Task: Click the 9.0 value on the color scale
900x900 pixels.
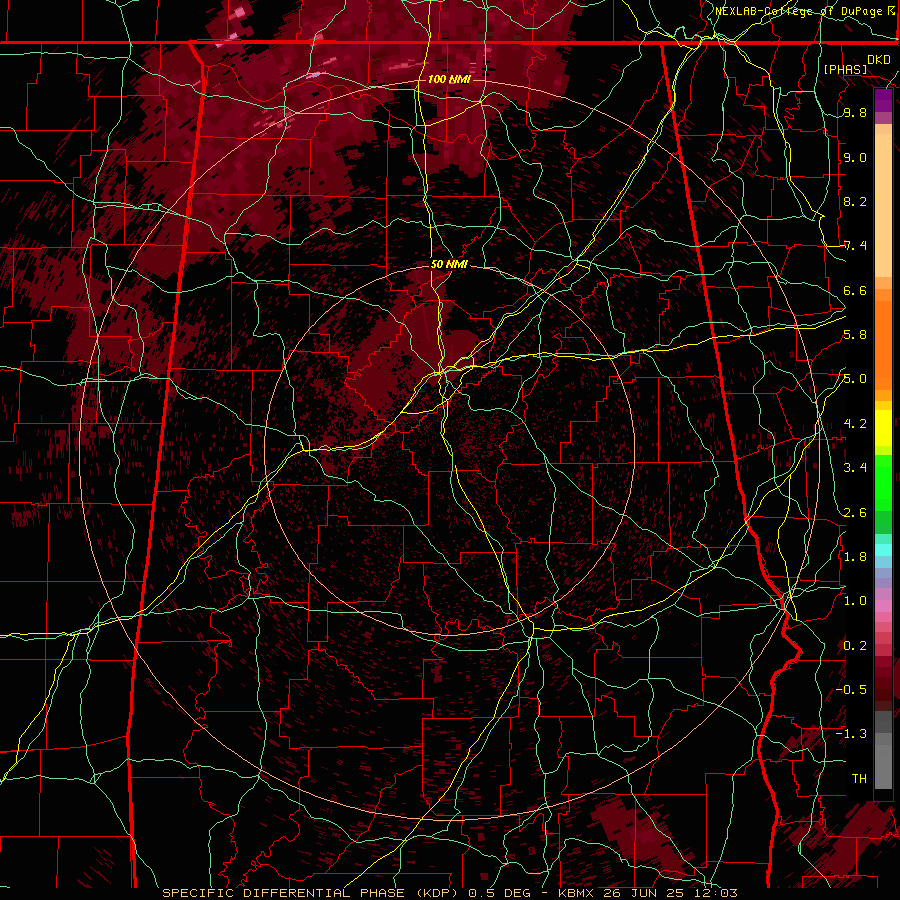Action: [855, 157]
